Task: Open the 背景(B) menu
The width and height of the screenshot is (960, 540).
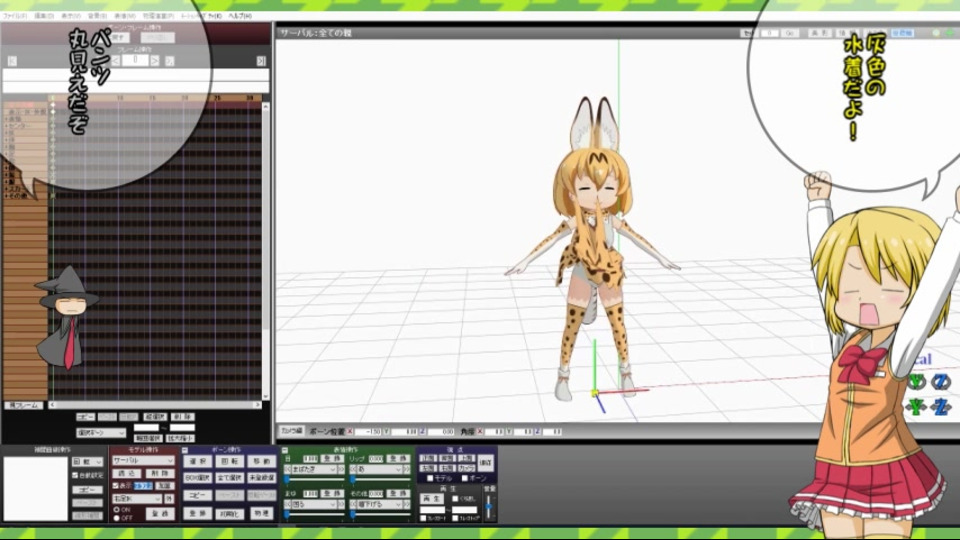Action: (x=97, y=15)
